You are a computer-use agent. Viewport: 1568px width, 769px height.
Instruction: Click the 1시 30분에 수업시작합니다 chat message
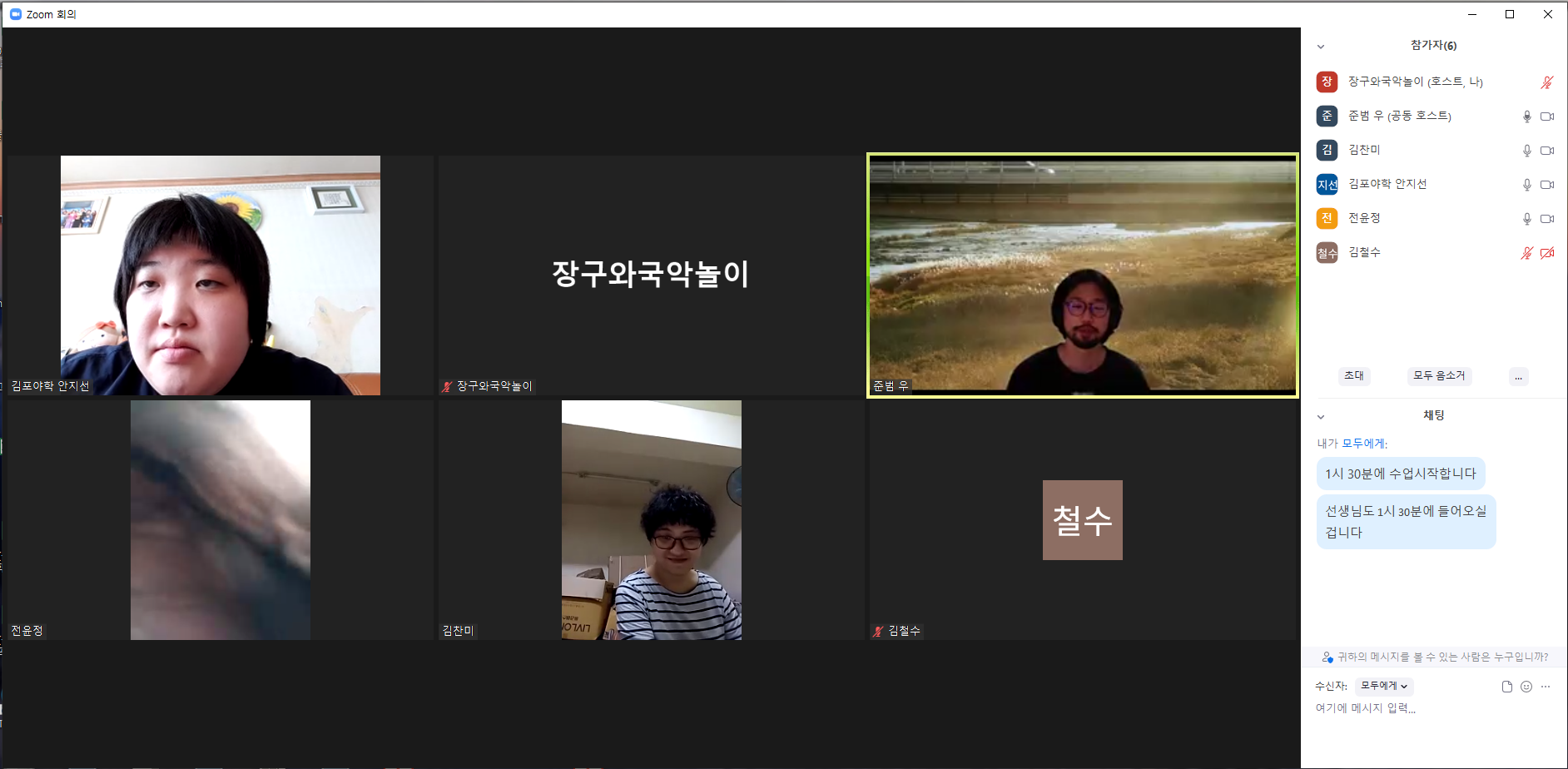coord(1401,474)
